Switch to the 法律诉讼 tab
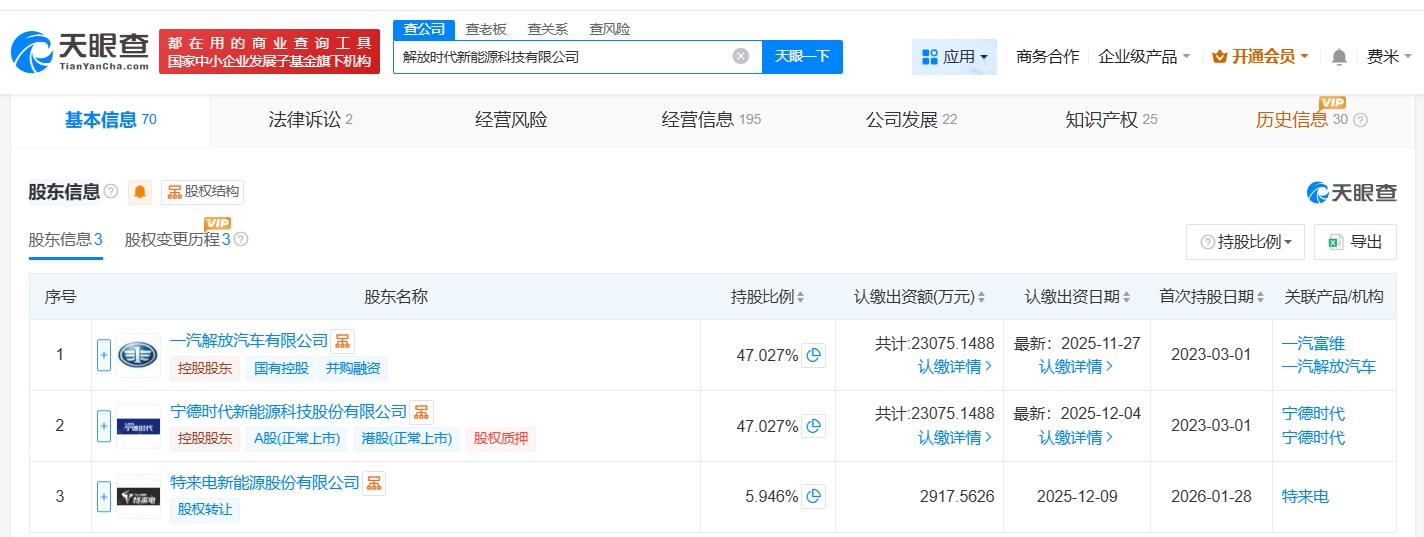 [310, 120]
